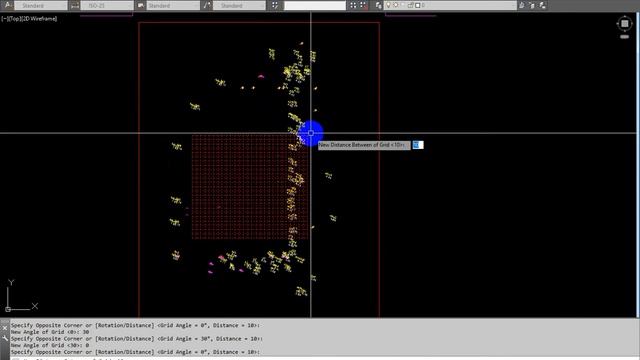This screenshot has height=360, width=640.
Task: Open the Table Style 'Standard' dropdown
Action: [173, 5]
